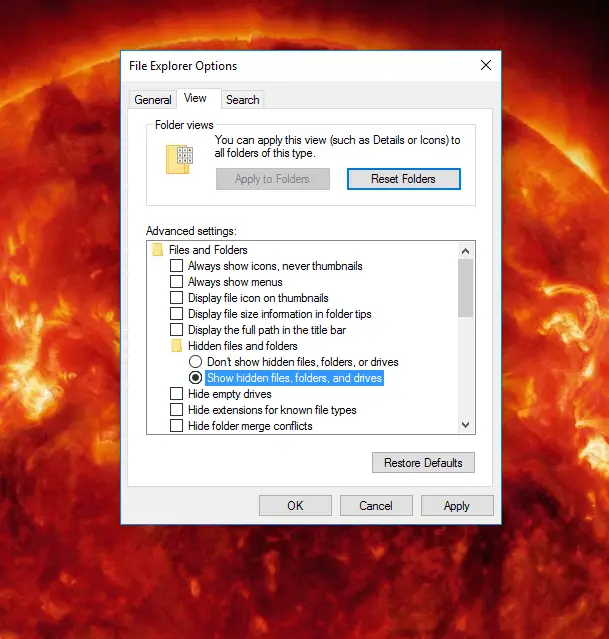Click the Reset Folders button

[x=404, y=179]
